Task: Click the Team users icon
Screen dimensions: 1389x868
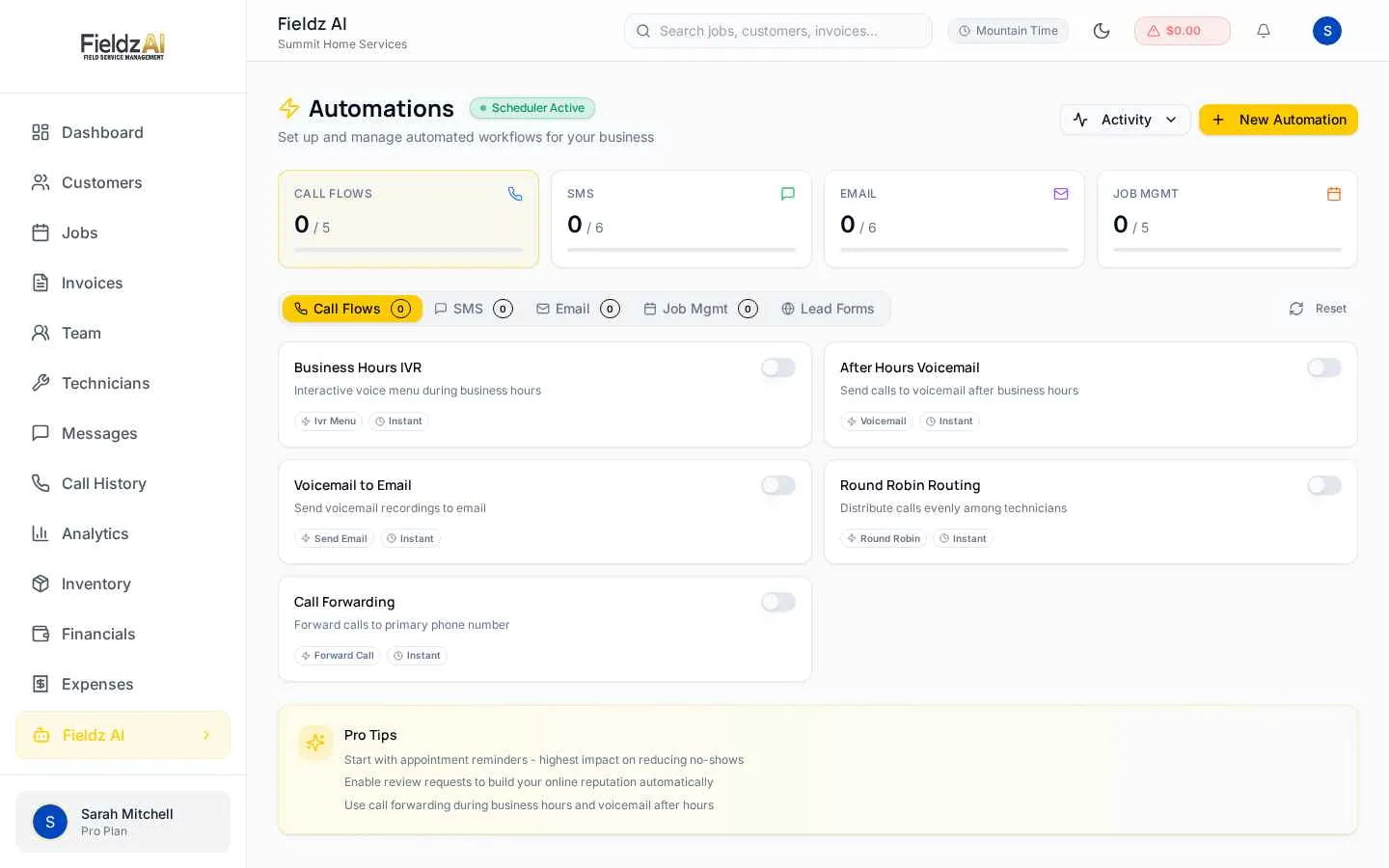Action: [x=41, y=333]
